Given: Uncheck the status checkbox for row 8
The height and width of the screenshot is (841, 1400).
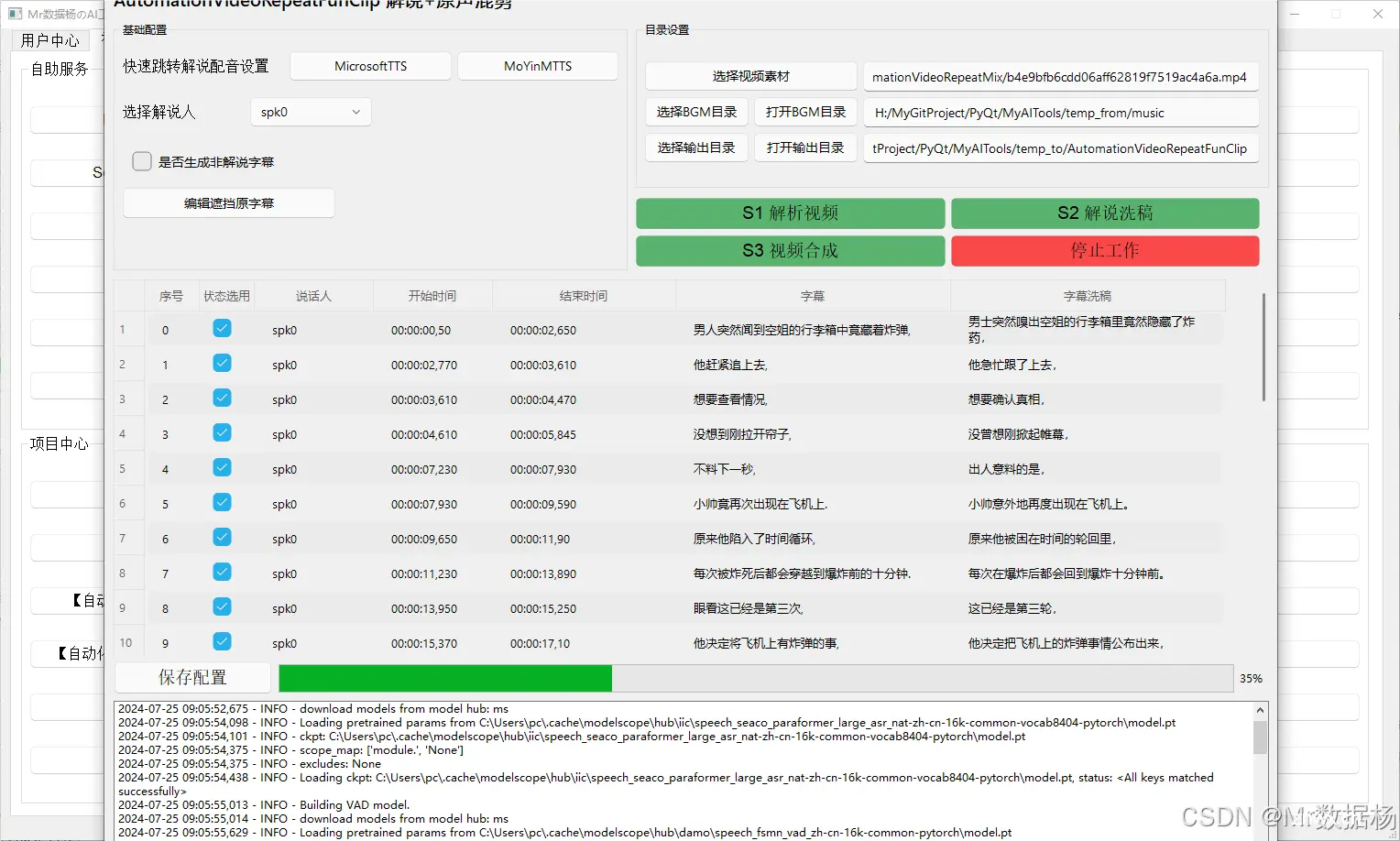Looking at the screenshot, I should click(222, 606).
